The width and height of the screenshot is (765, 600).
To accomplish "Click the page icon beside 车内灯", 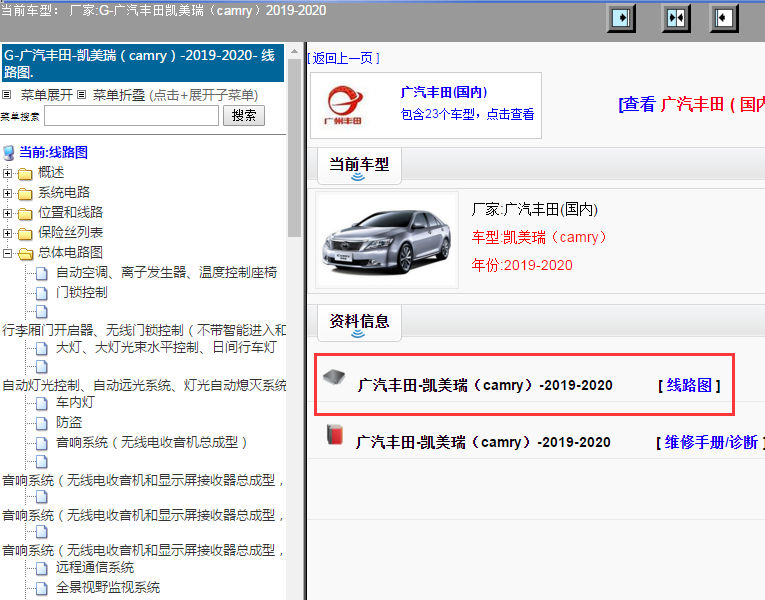I will tap(42, 403).
